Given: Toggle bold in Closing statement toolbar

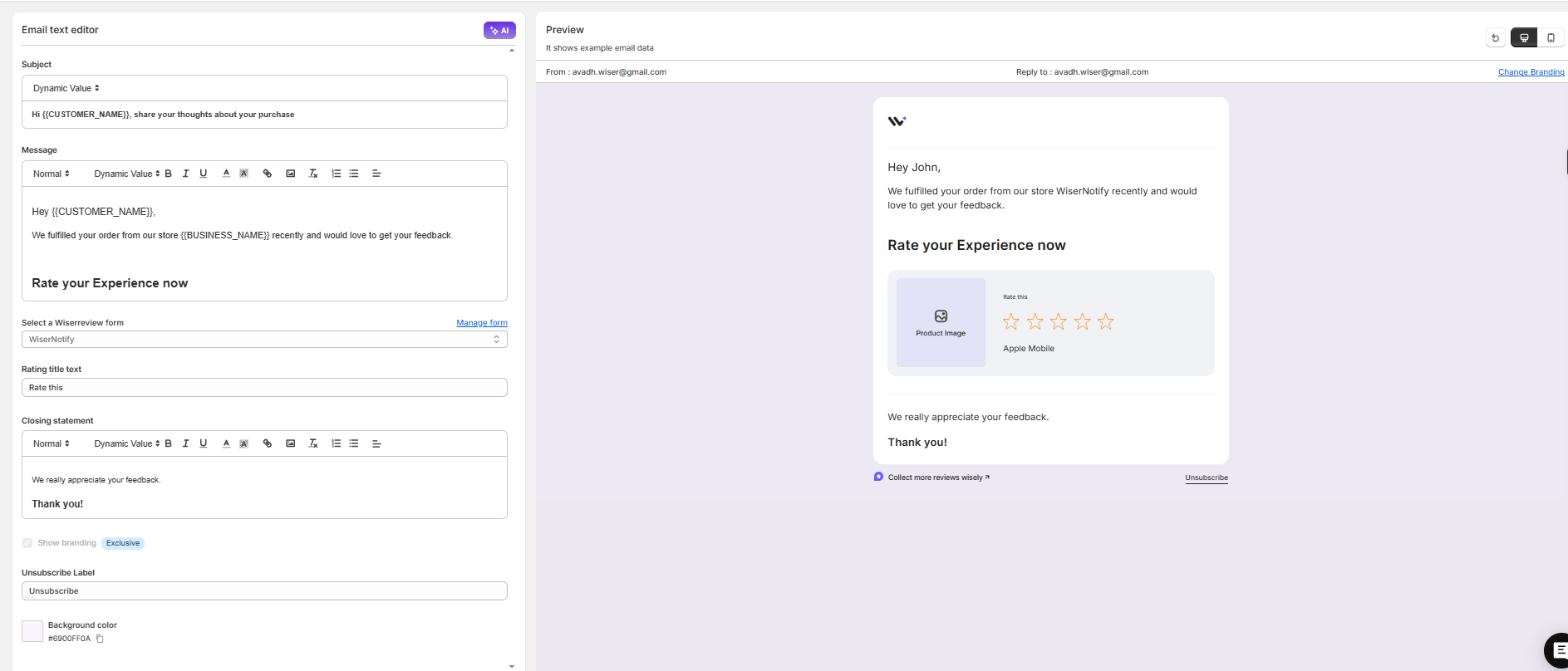Looking at the screenshot, I should (x=169, y=443).
